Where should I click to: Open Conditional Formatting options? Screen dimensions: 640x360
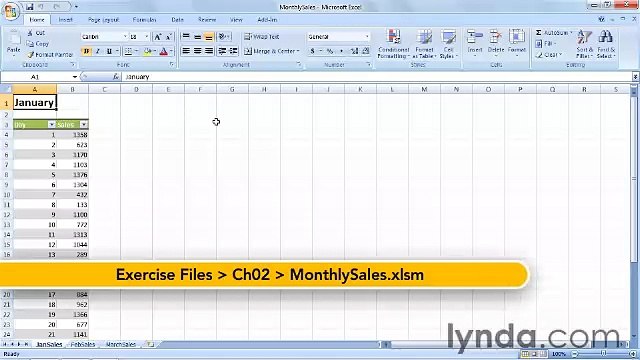point(393,44)
